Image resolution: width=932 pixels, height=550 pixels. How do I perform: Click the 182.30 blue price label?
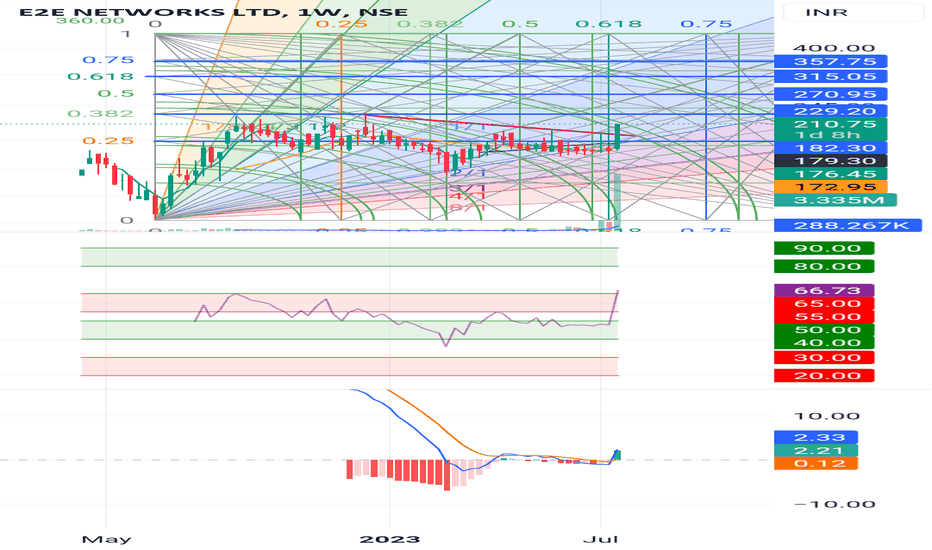(x=830, y=148)
